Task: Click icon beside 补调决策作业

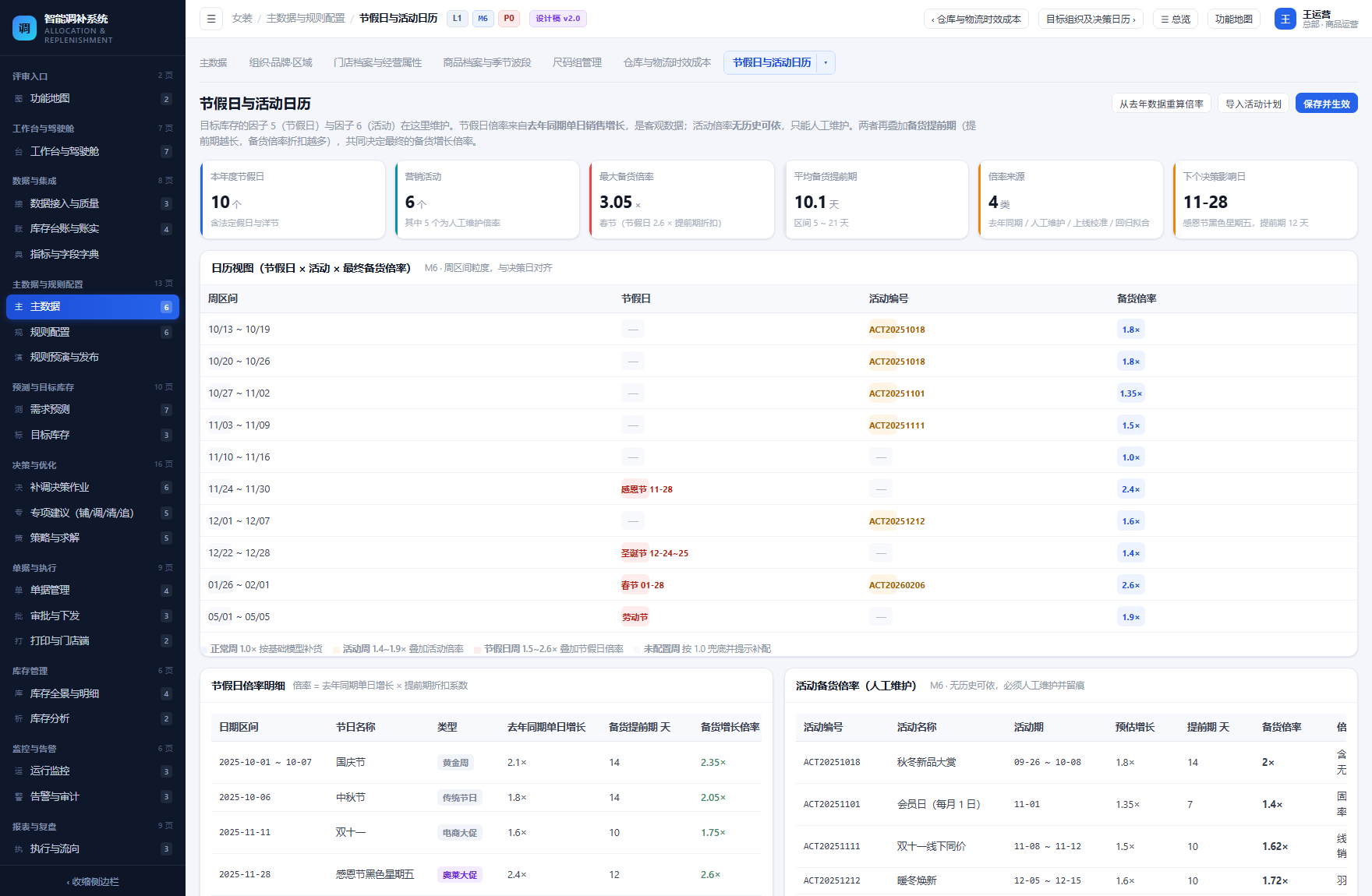Action: [x=19, y=488]
